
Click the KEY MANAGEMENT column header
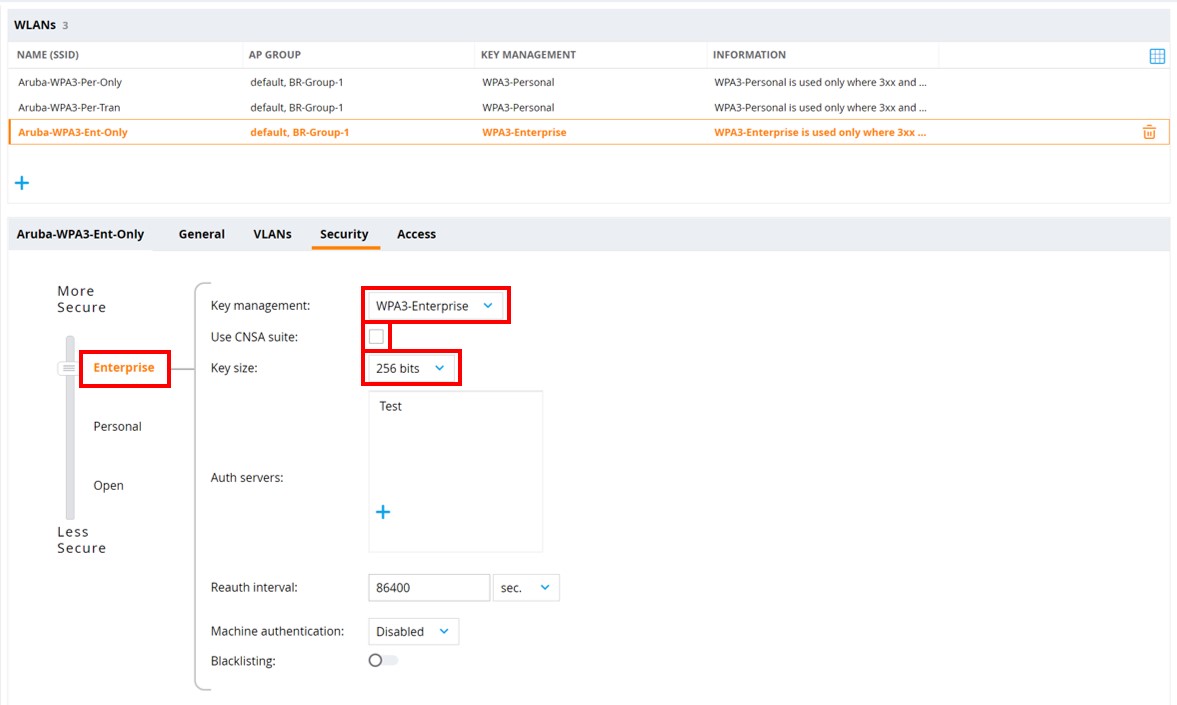coord(528,55)
